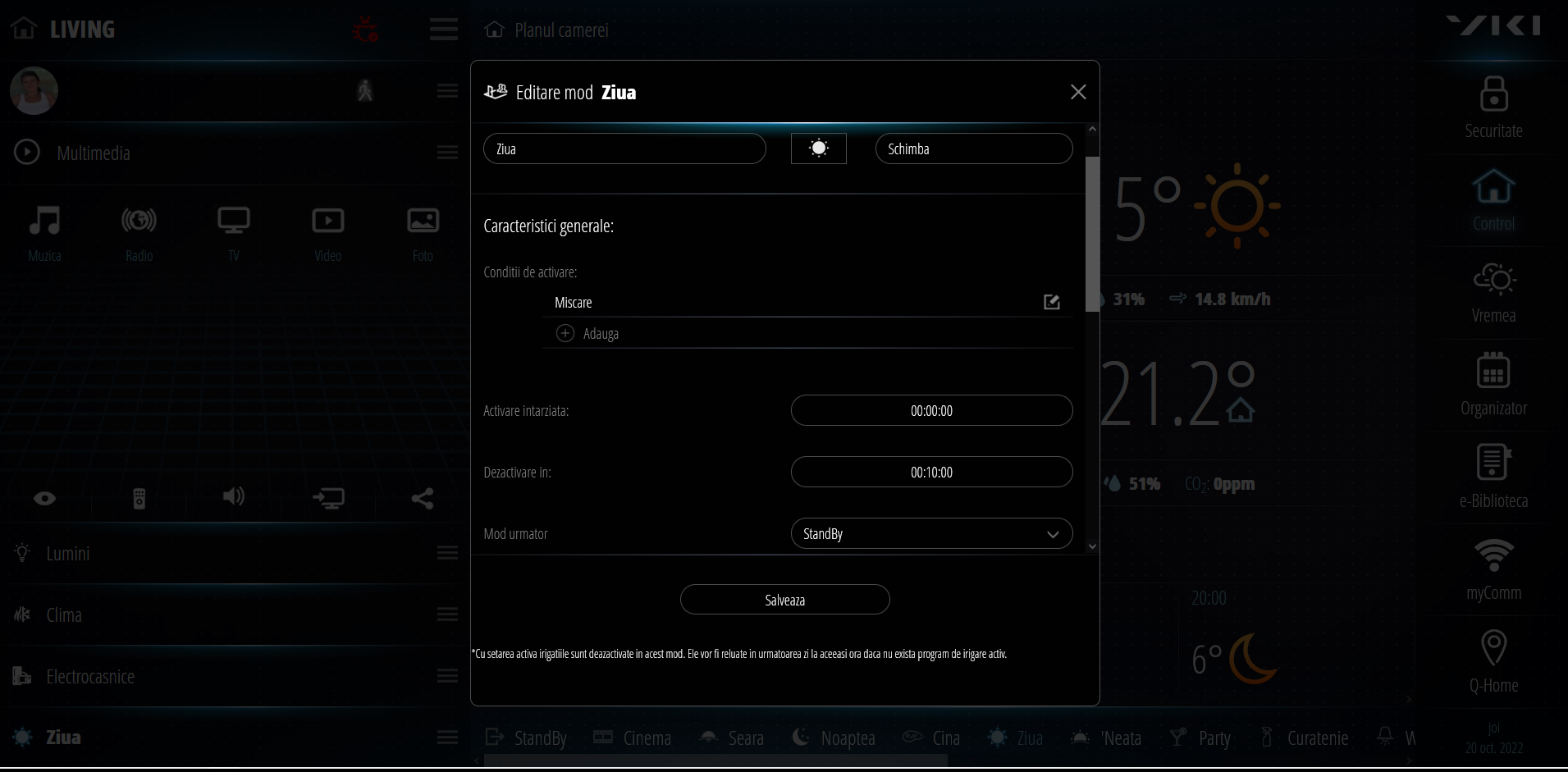The height and width of the screenshot is (772, 1568).
Task: Open the e-Biblioteca icon
Action: 1493,463
